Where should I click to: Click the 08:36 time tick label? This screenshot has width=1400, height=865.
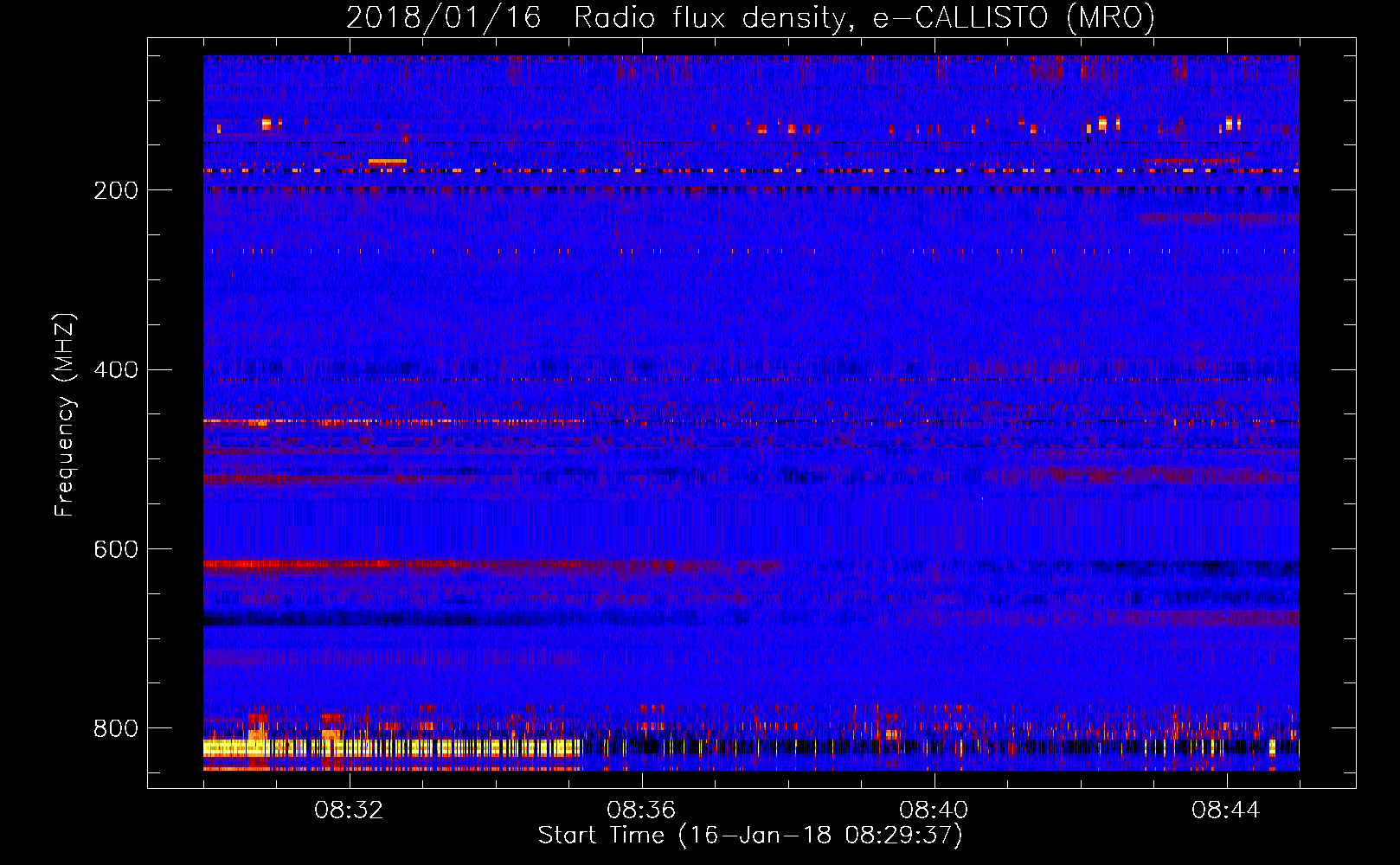(x=641, y=811)
